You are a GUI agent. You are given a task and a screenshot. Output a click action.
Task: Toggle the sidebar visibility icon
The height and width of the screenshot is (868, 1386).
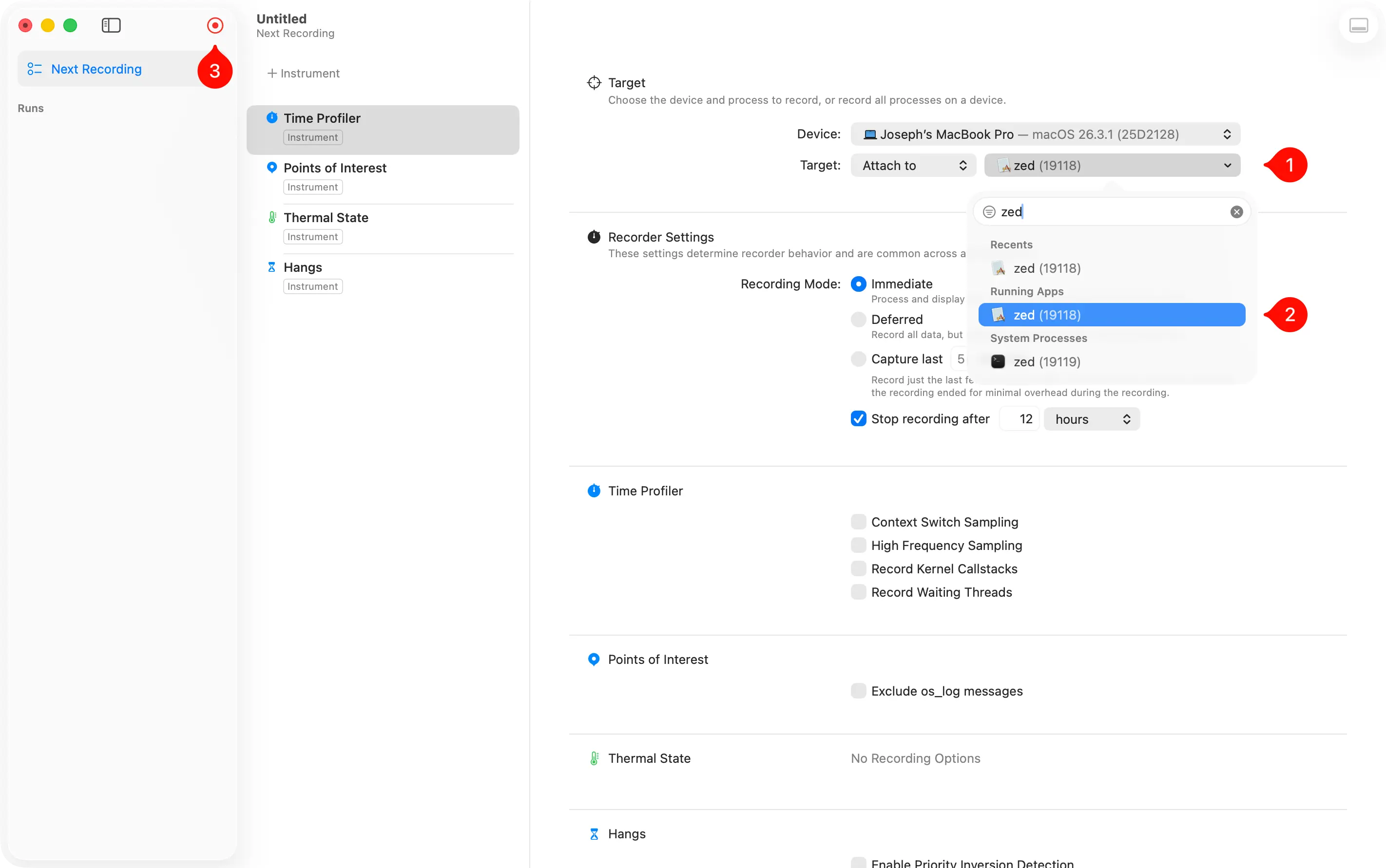(x=111, y=25)
